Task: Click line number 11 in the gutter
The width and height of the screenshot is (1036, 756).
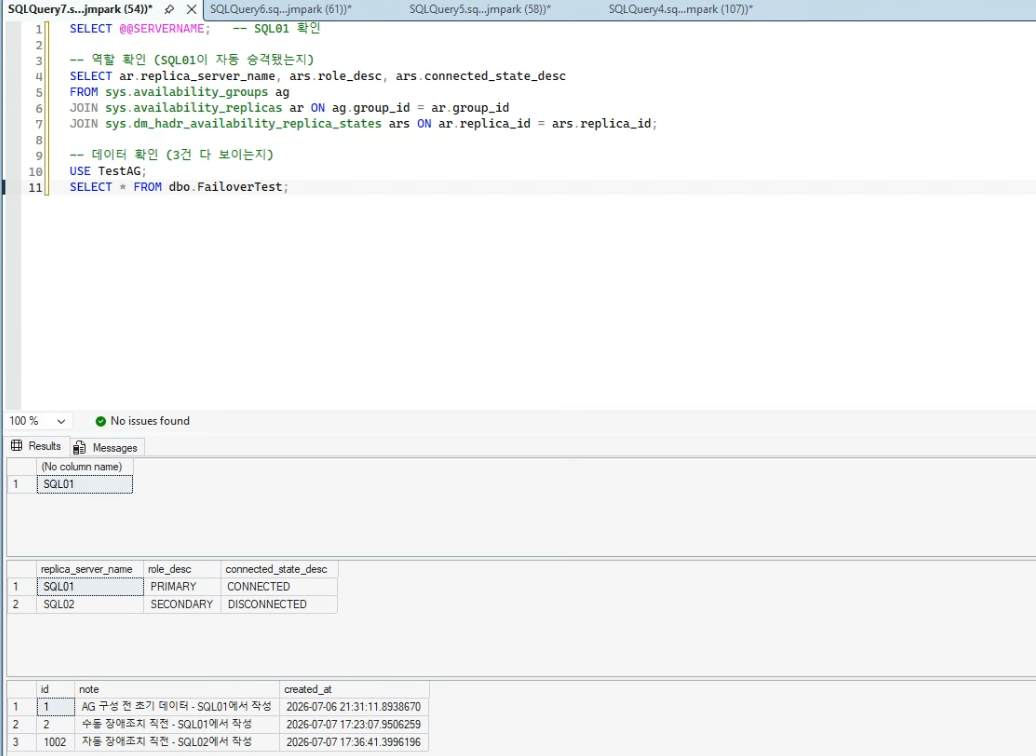Action: (x=35, y=188)
